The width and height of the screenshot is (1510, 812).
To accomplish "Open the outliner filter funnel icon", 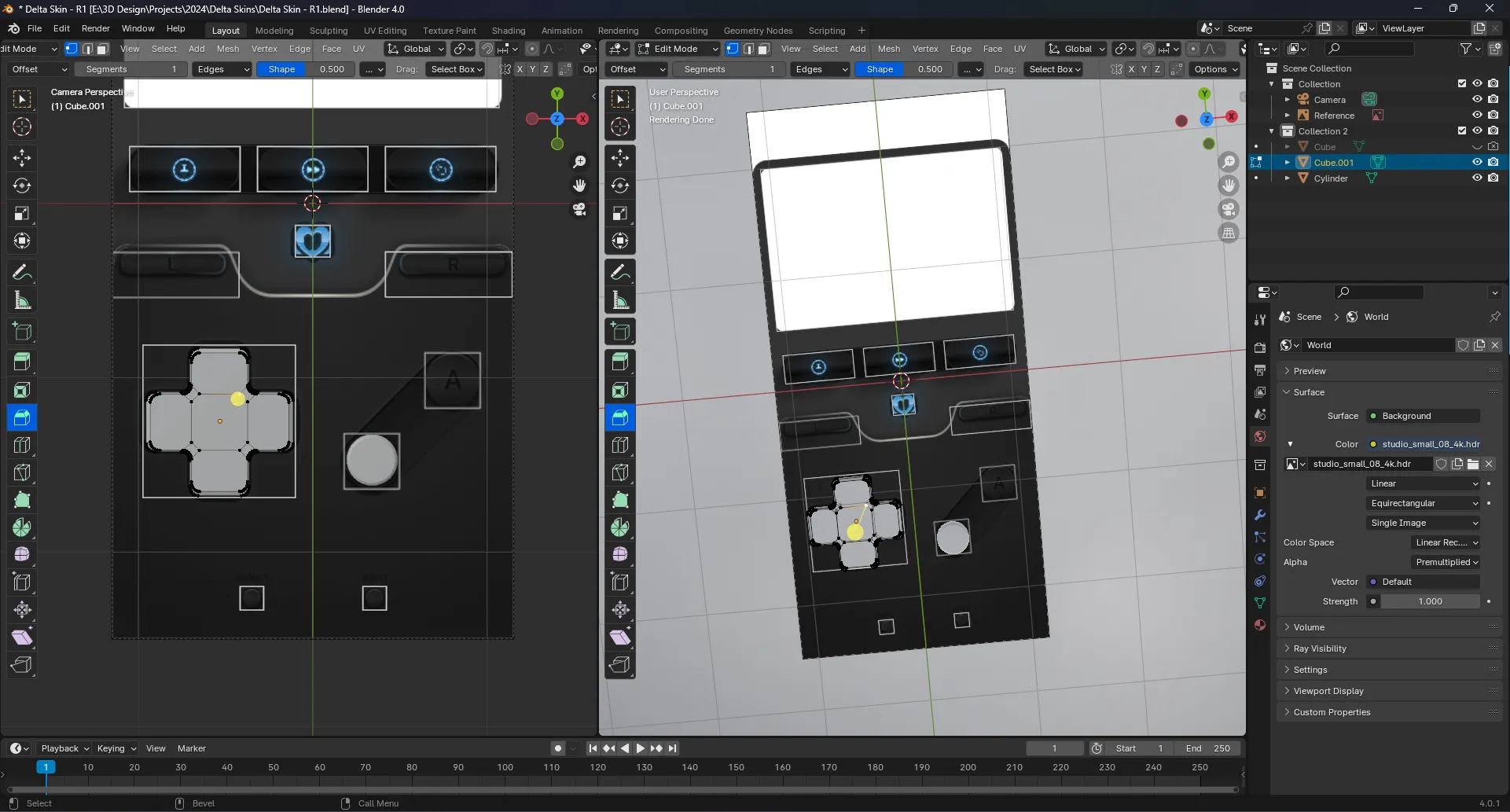I will point(1467,48).
